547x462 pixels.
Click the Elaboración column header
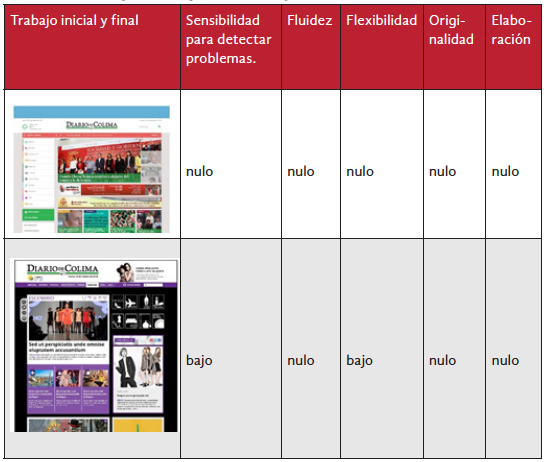[511, 30]
